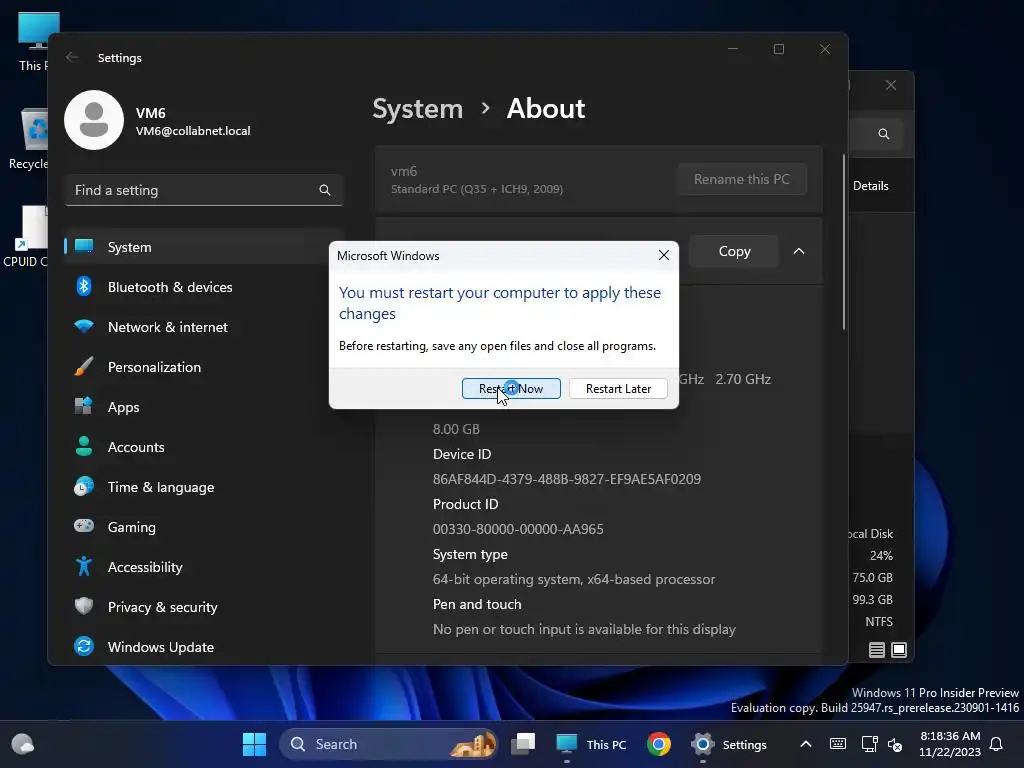This screenshot has width=1024, height=768.
Task: Open Network & internet settings
Action: tap(204, 327)
